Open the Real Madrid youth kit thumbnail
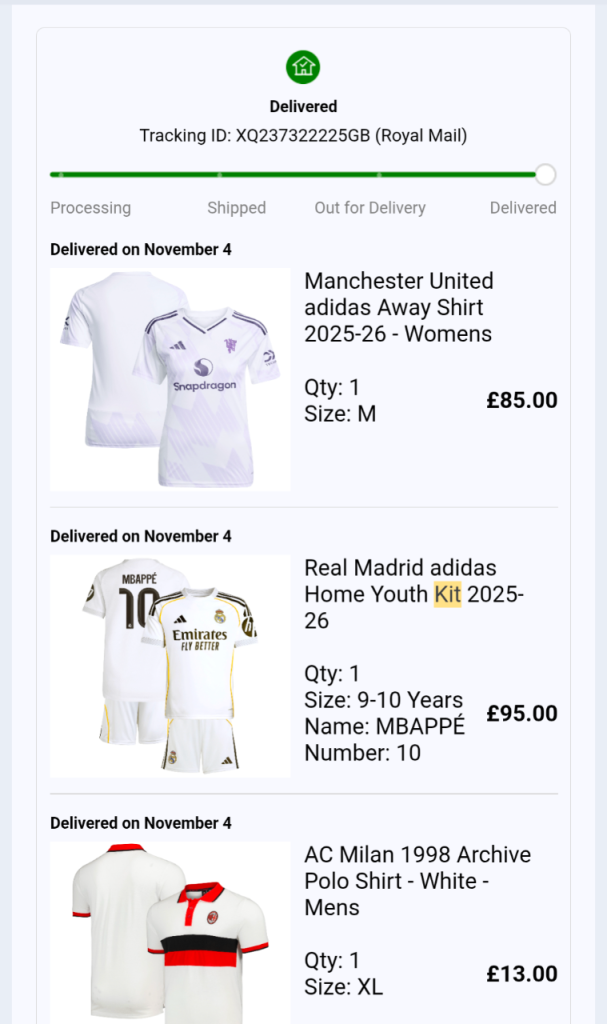 coord(170,666)
